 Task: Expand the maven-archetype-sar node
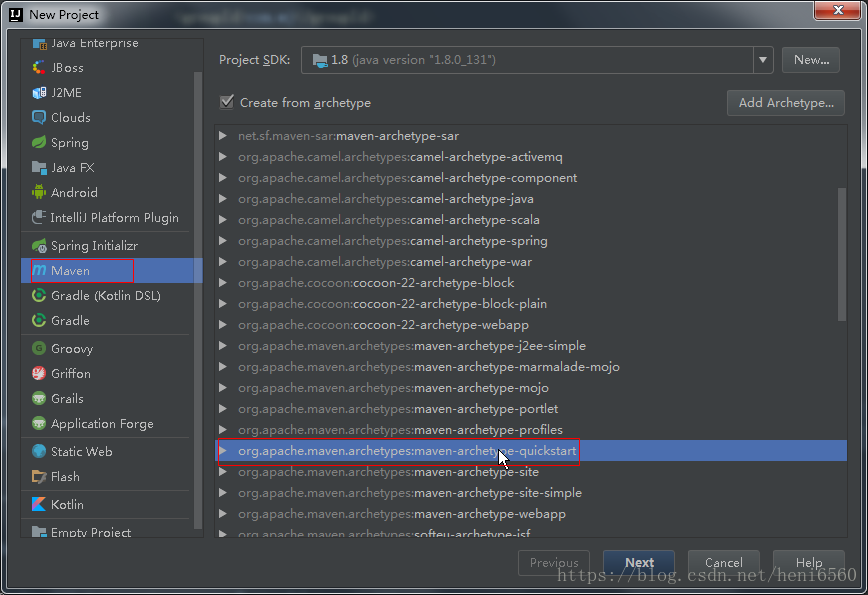[223, 136]
